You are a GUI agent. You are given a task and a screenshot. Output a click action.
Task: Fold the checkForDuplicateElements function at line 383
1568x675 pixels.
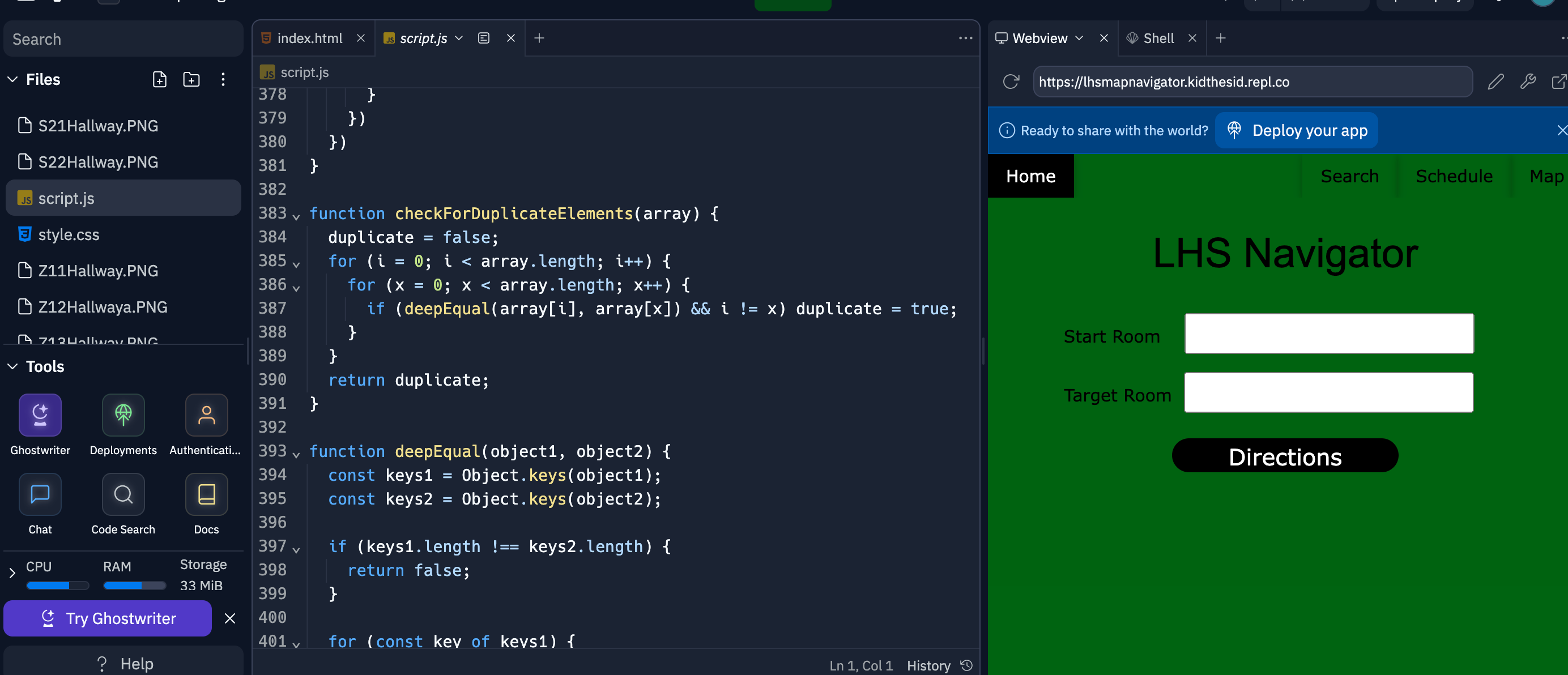pyautogui.click(x=296, y=216)
